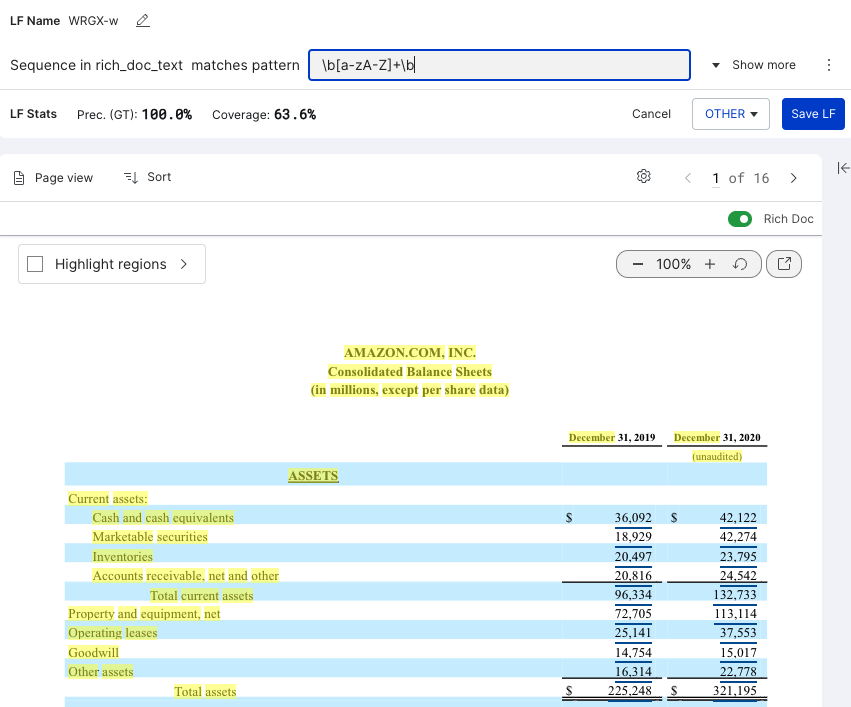Click 'Sequence in rich_doc_text' field selector
Viewport: 851px width, 707px height.
pyautogui.click(x=97, y=65)
